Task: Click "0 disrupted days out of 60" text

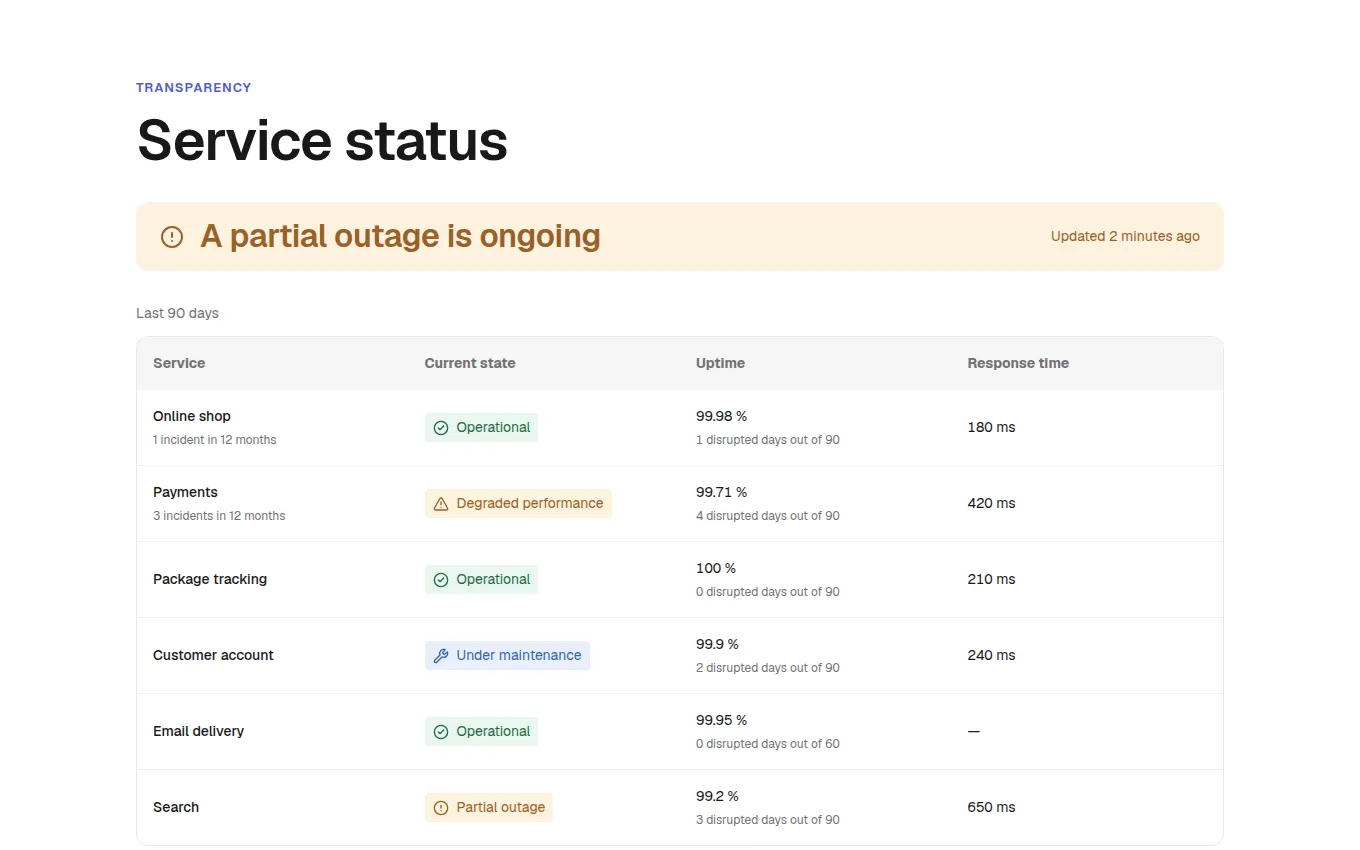Action: (768, 744)
